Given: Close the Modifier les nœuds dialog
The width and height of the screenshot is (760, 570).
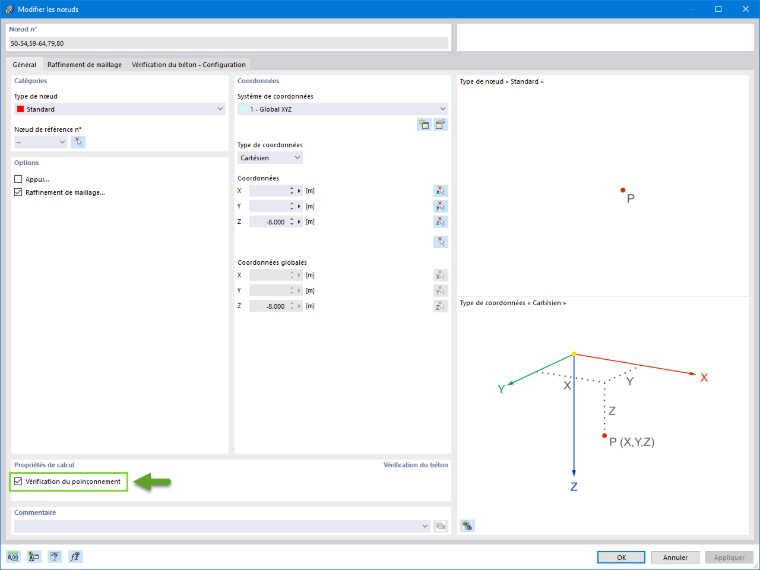Looking at the screenshot, I should pyautogui.click(x=745, y=9).
